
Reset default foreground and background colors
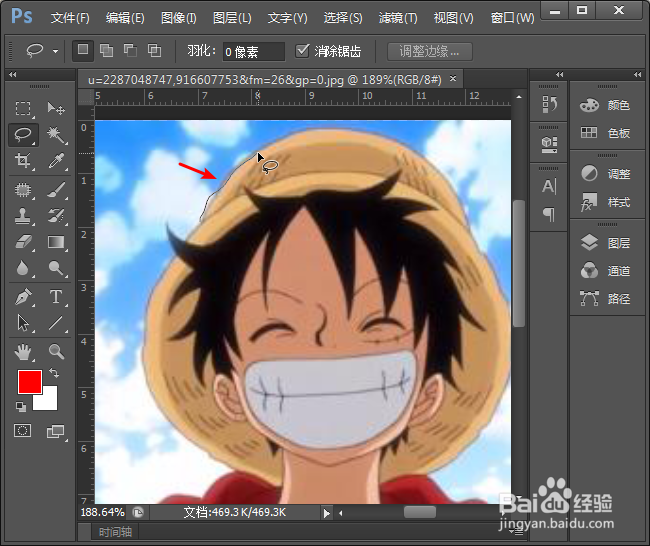(21, 407)
